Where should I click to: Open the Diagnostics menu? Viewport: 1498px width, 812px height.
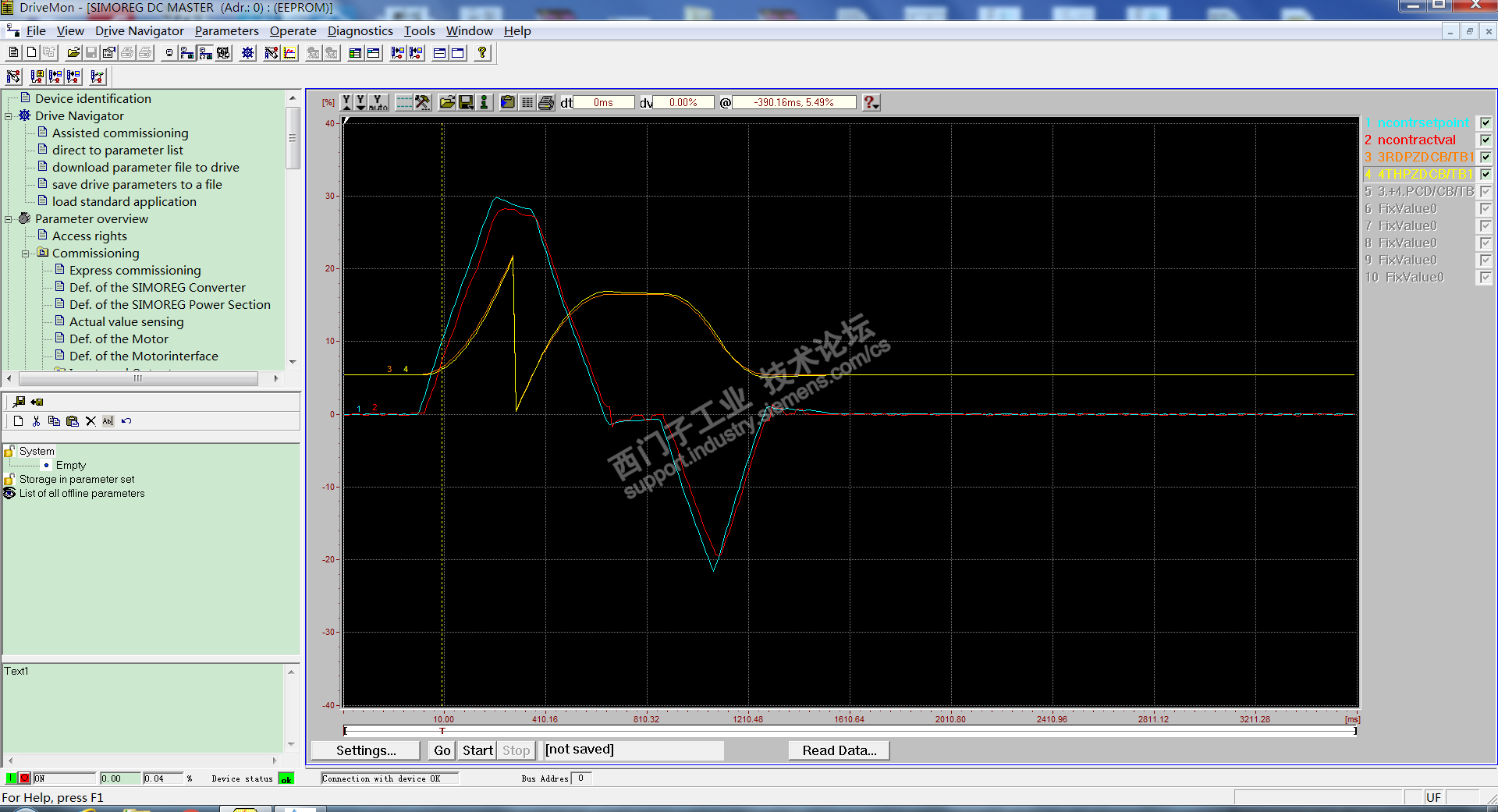click(x=360, y=30)
